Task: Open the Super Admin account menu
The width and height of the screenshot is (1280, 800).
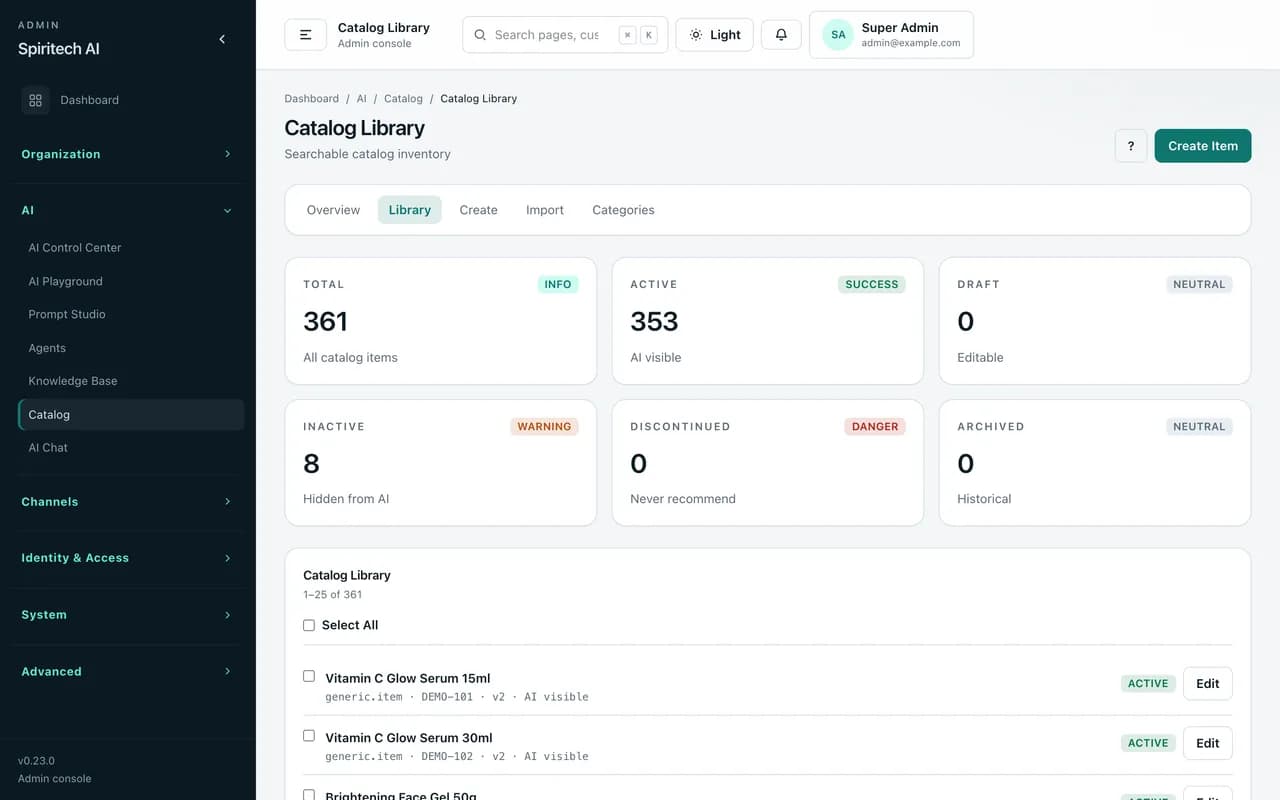Action: (891, 35)
